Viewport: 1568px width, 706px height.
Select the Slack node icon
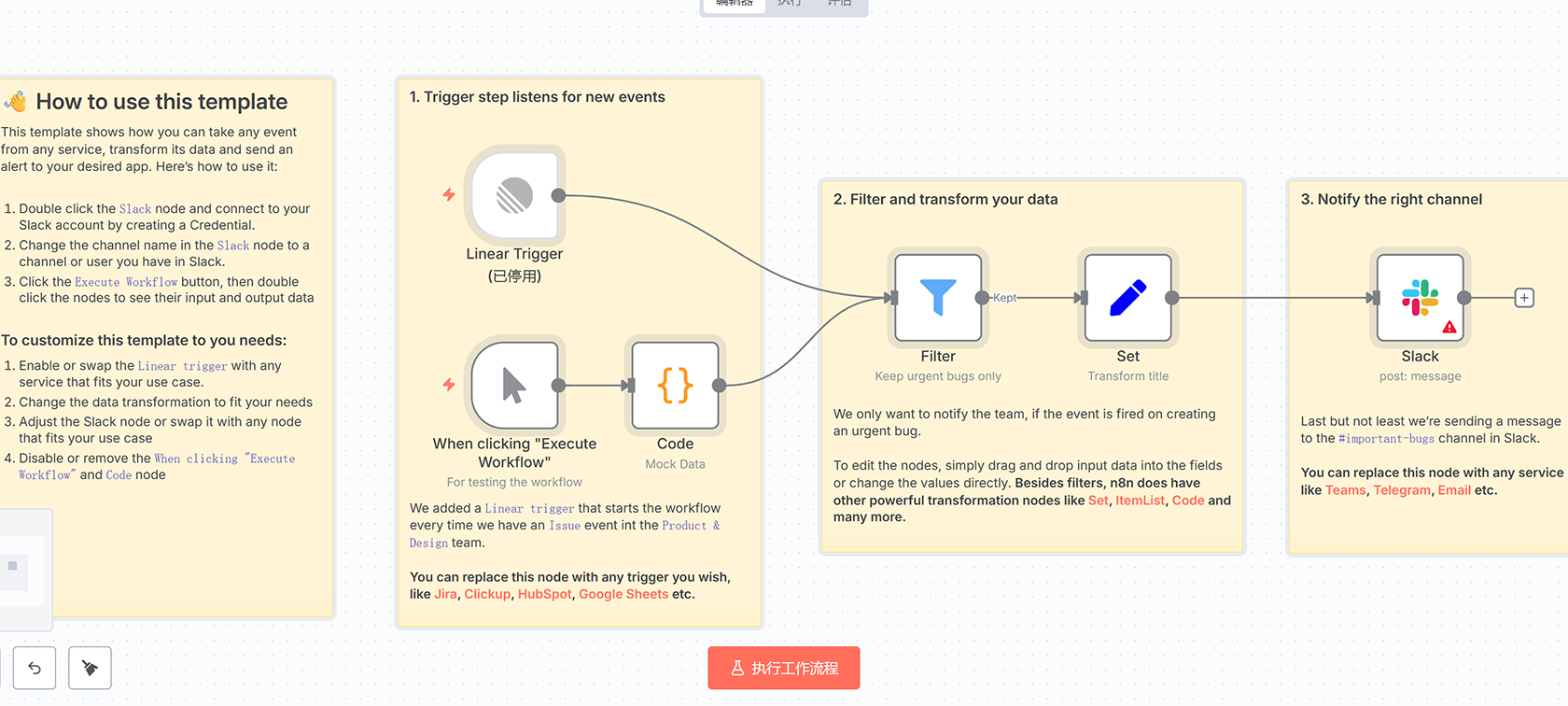pyautogui.click(x=1419, y=298)
